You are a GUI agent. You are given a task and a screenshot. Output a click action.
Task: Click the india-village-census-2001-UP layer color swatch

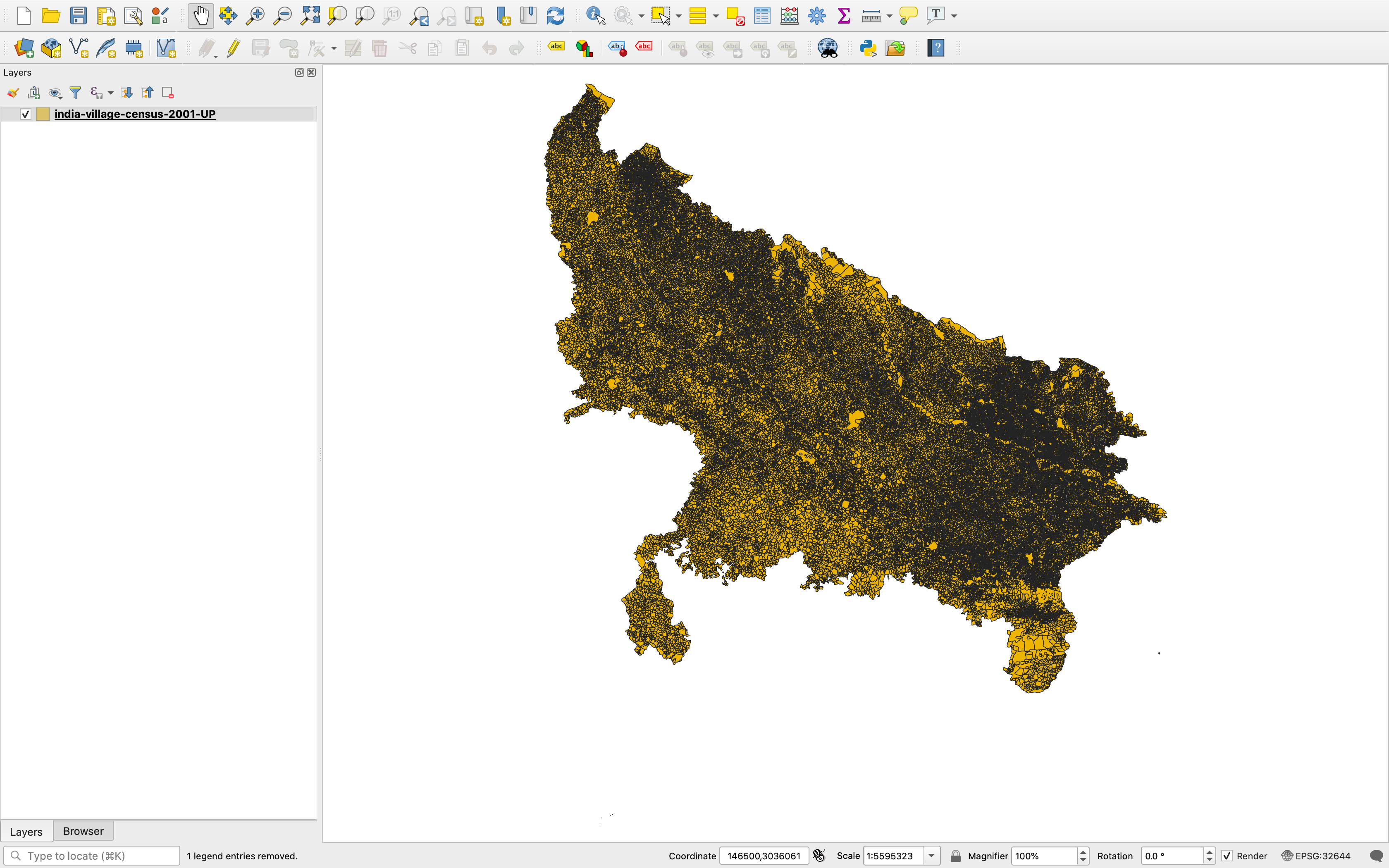43,114
